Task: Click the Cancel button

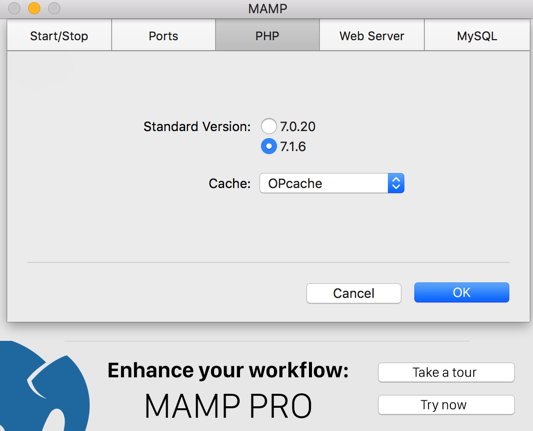Action: click(x=354, y=293)
